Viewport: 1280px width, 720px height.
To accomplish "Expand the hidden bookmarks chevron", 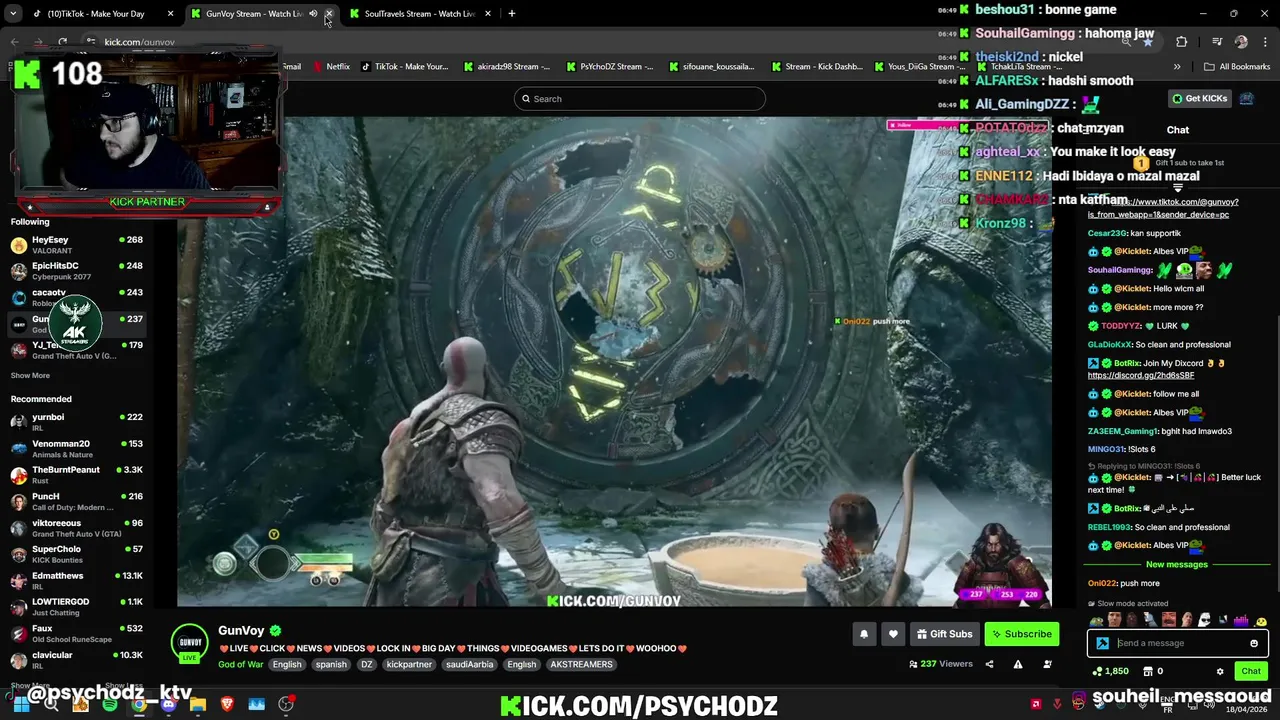I will click(x=1177, y=67).
